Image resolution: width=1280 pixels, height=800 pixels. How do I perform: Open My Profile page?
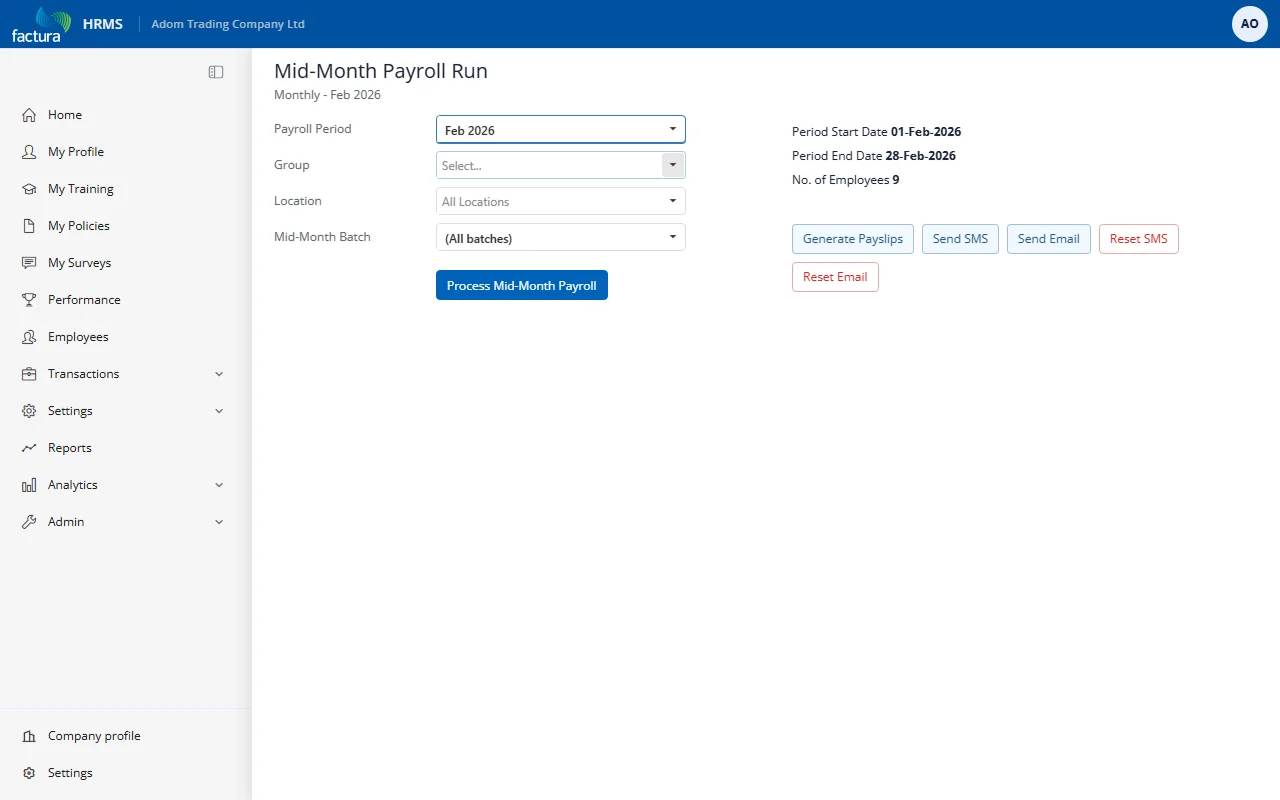[76, 152]
